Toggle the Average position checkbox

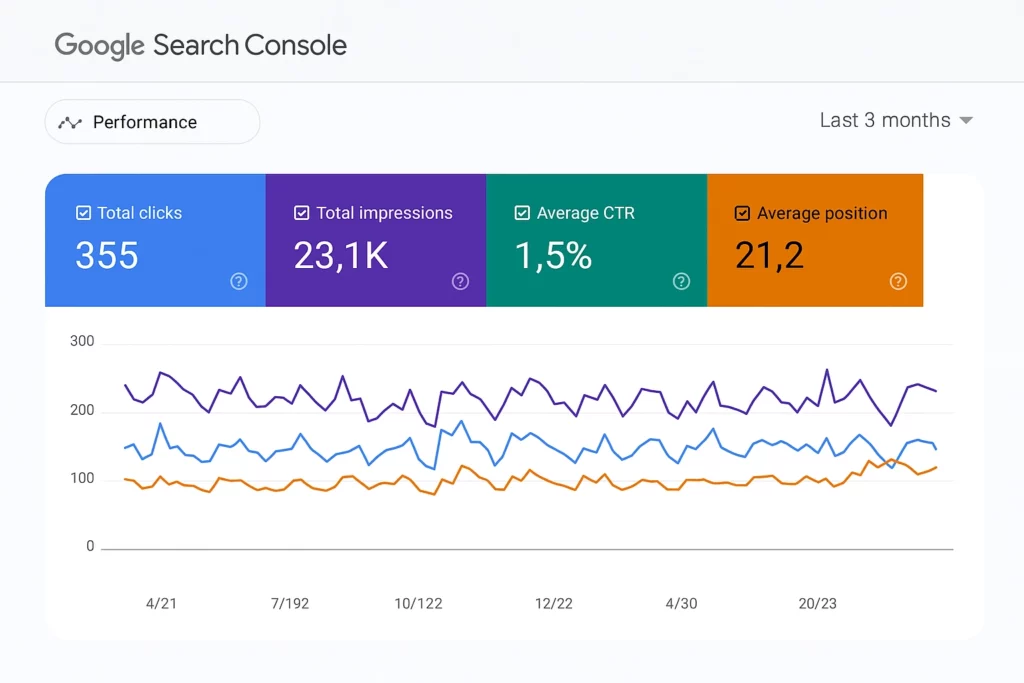742,212
